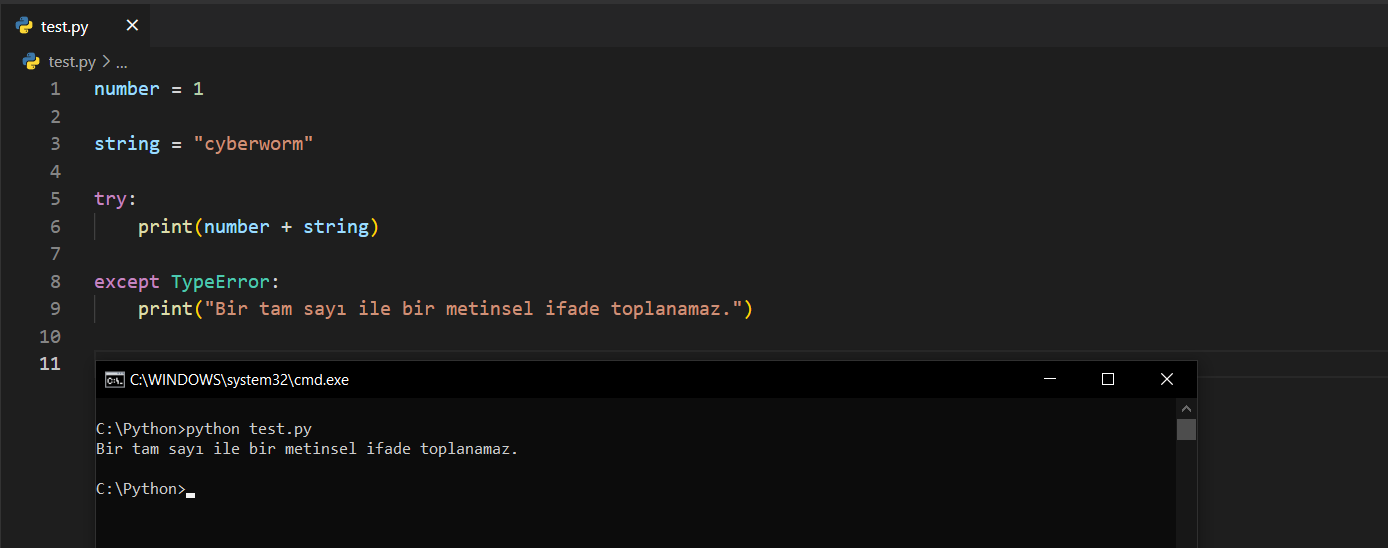The width and height of the screenshot is (1388, 548).
Task: Click test.py in the breadcrumb path
Action: click(72, 61)
